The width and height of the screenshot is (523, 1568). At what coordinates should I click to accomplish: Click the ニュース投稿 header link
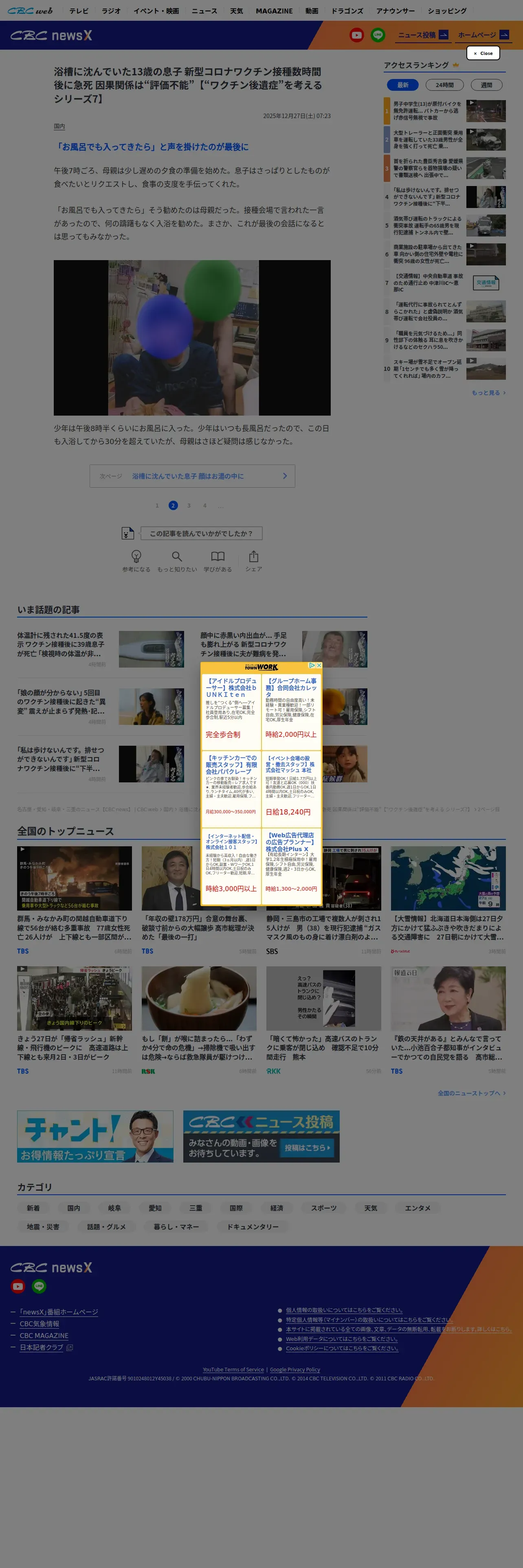pos(423,35)
